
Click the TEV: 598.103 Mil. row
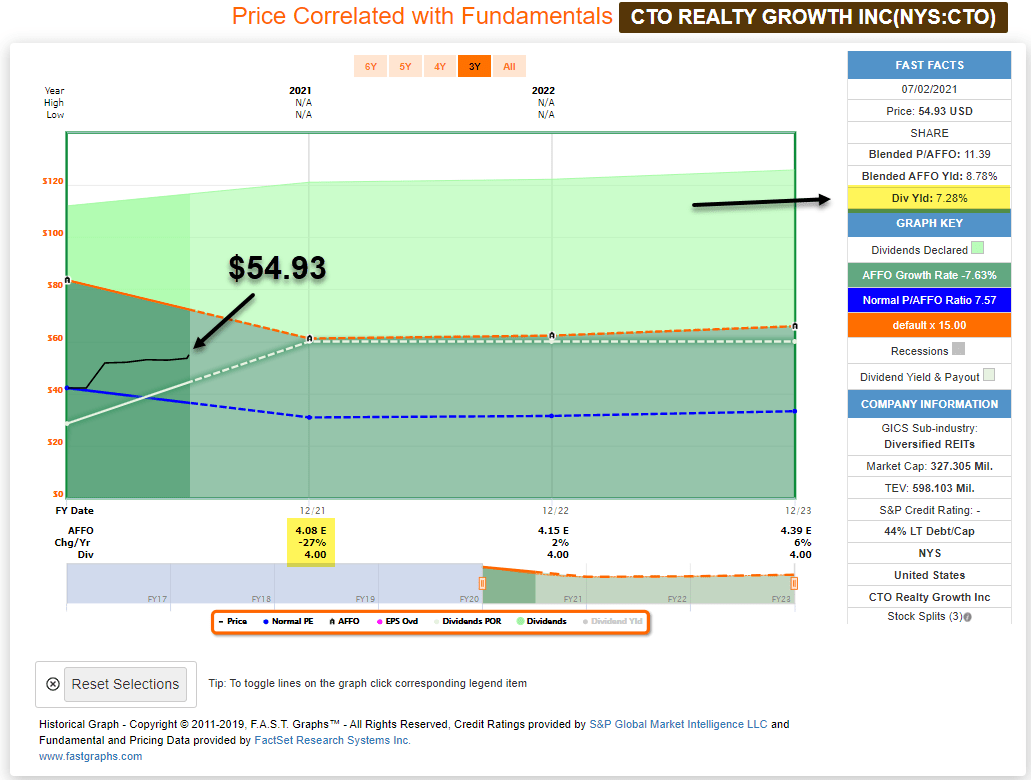(x=929, y=488)
